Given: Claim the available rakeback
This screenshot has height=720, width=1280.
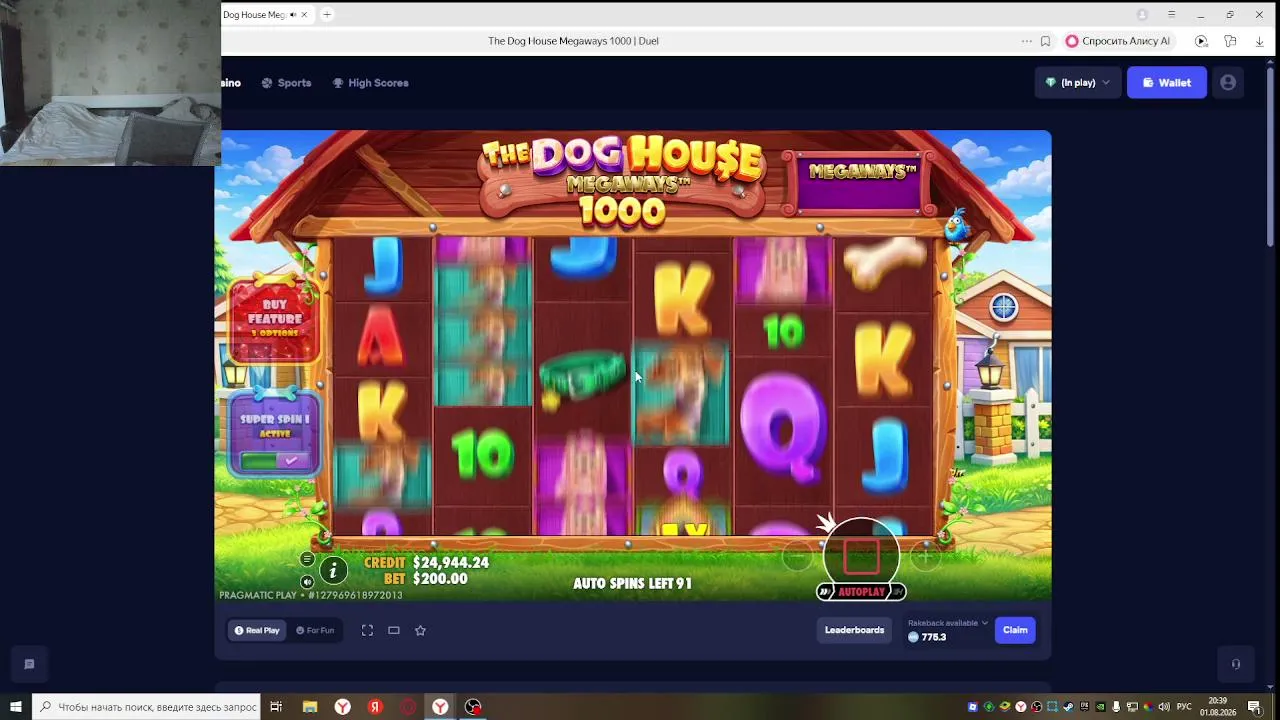Looking at the screenshot, I should point(1015,630).
